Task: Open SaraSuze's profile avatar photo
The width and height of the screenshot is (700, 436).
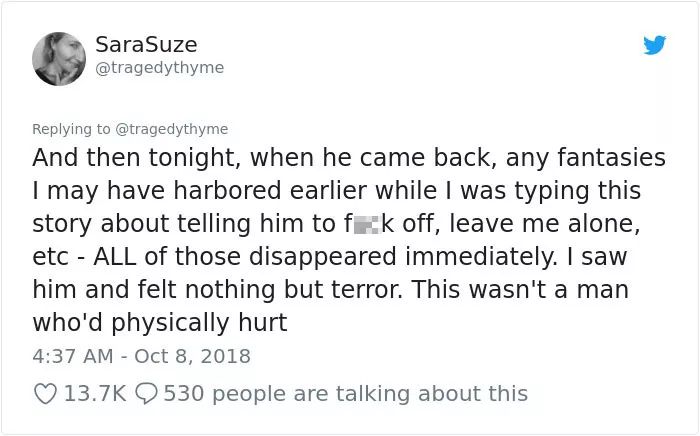Action: (59, 59)
